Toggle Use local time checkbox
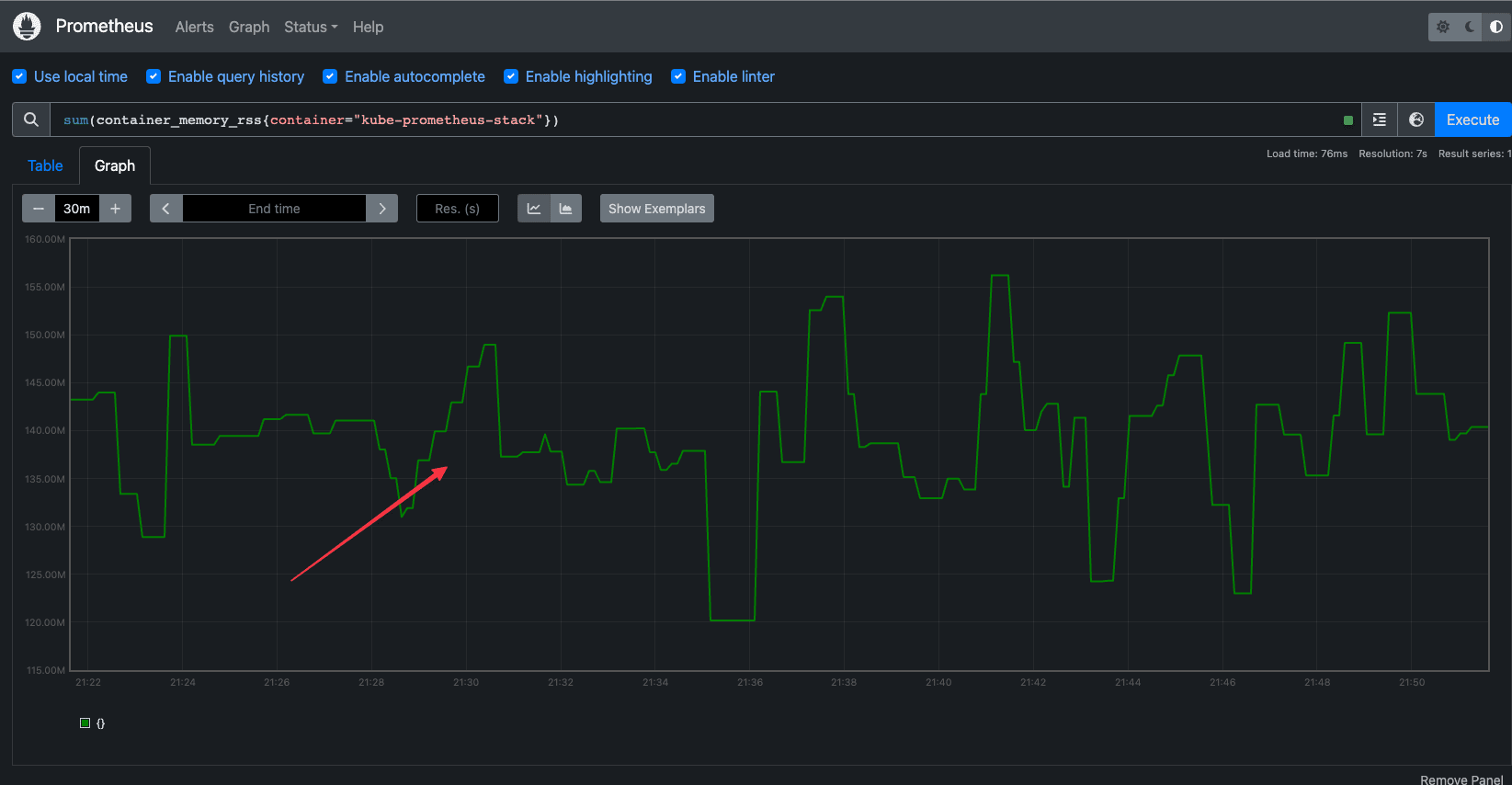Screen dimensions: 1512x785 coord(19,76)
